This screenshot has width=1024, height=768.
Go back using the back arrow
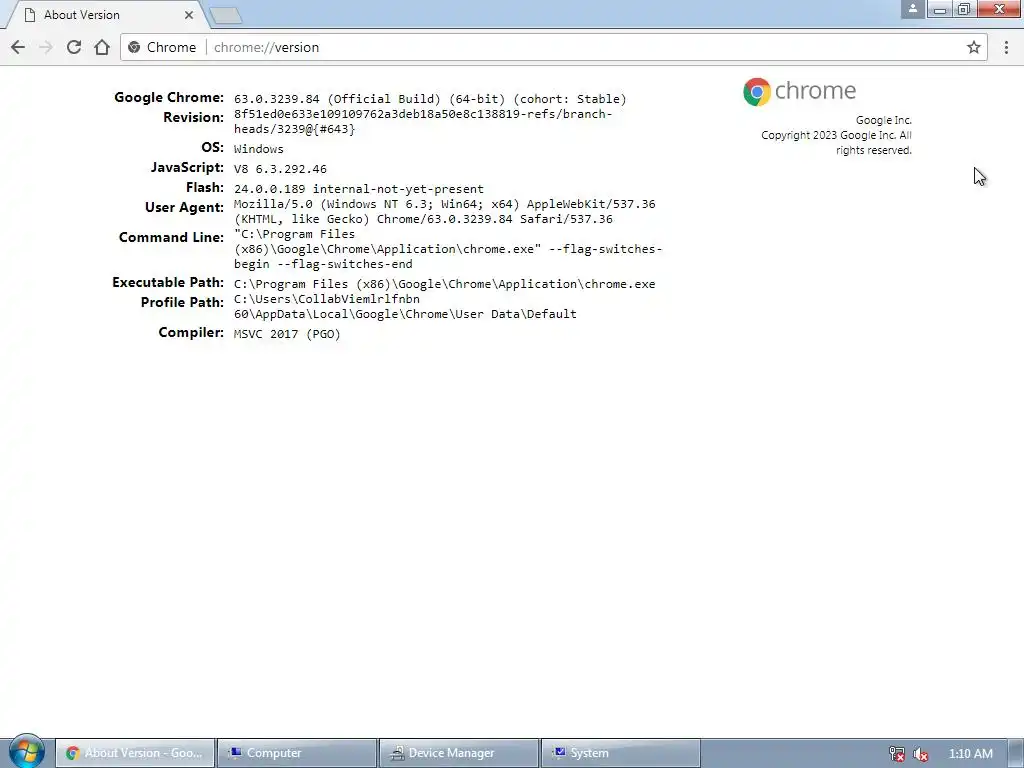tap(18, 47)
